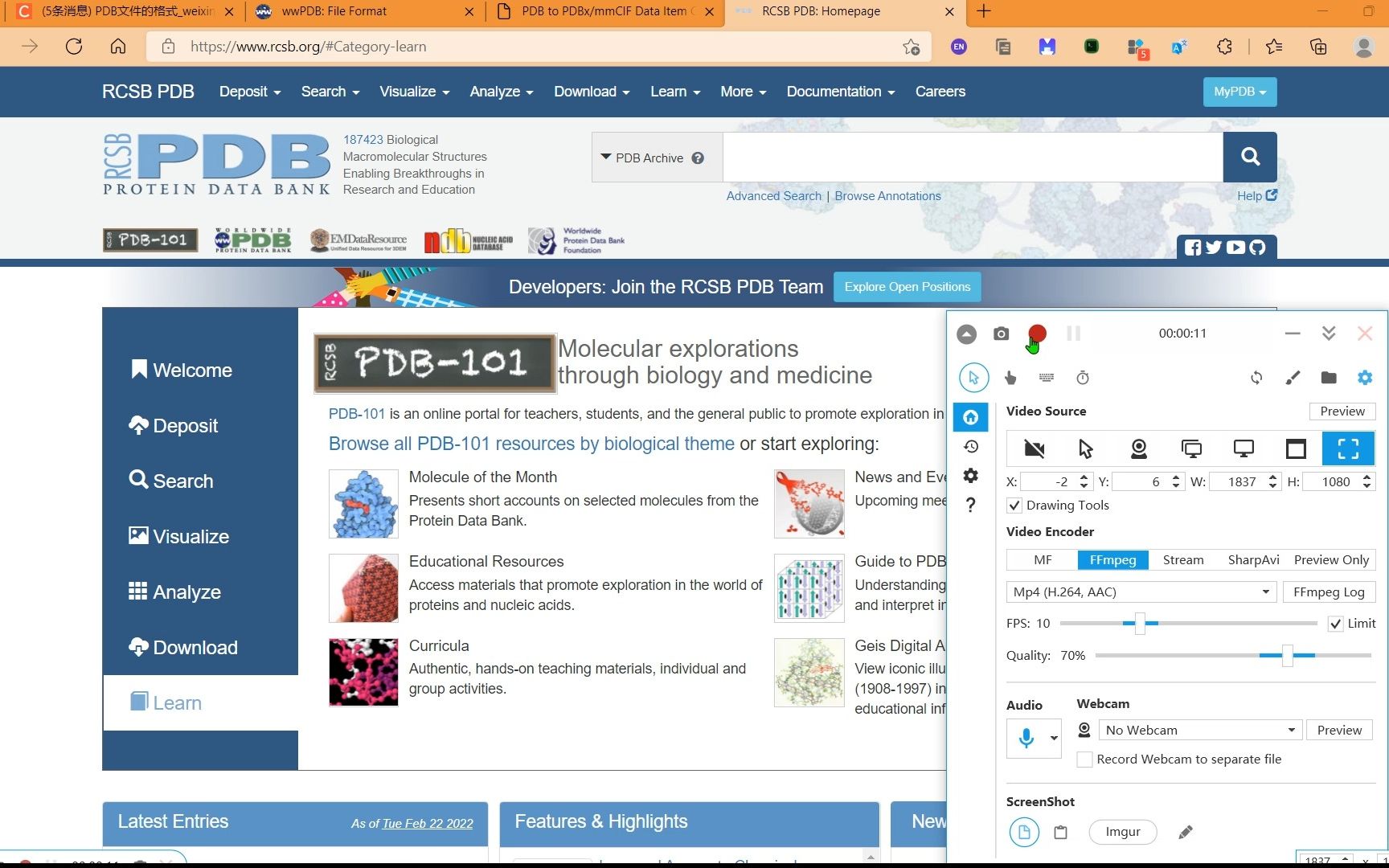Select the region video source icon
1389x868 pixels.
[1348, 448]
